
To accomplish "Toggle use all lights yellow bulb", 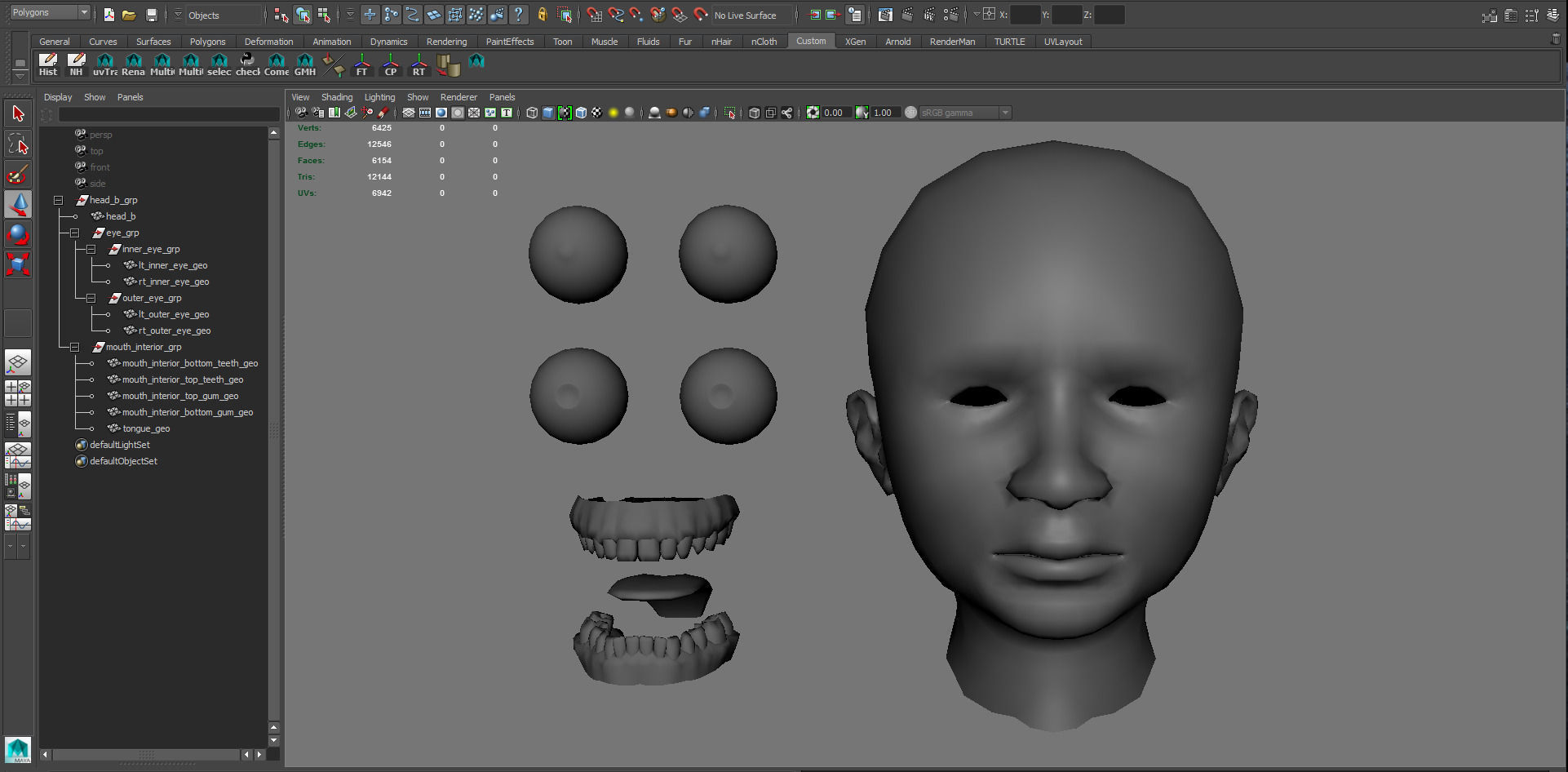I will 613,113.
